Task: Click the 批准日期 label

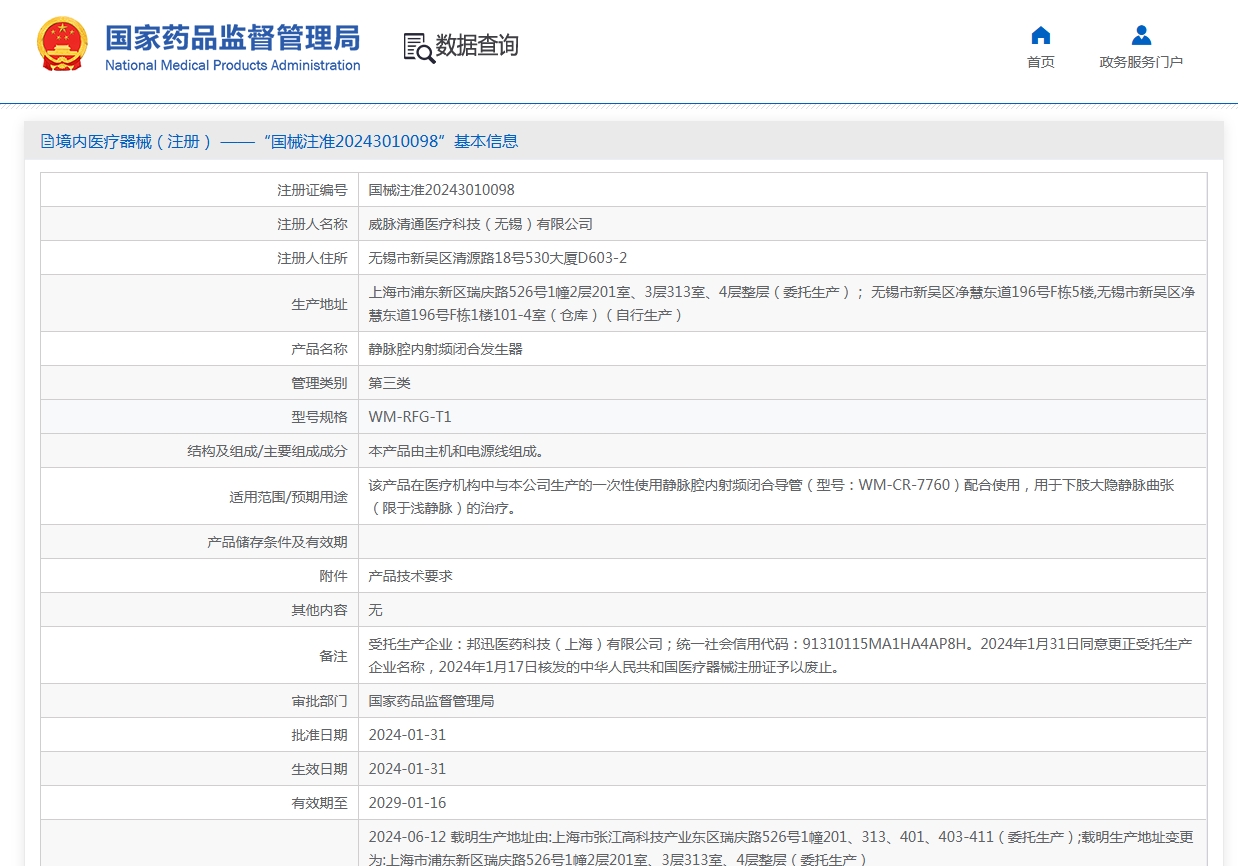Action: click(320, 735)
